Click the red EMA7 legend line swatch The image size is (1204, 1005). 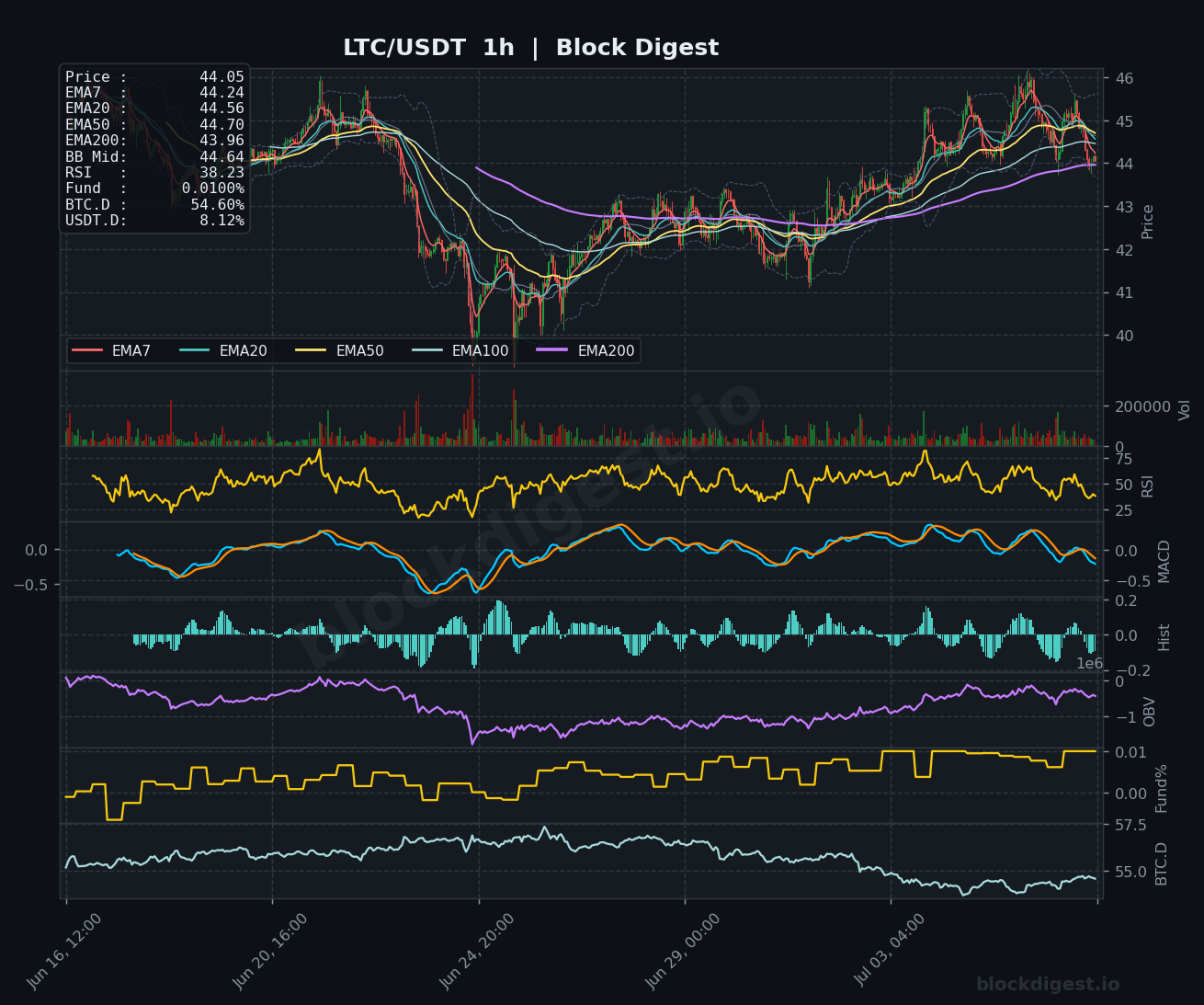87,351
